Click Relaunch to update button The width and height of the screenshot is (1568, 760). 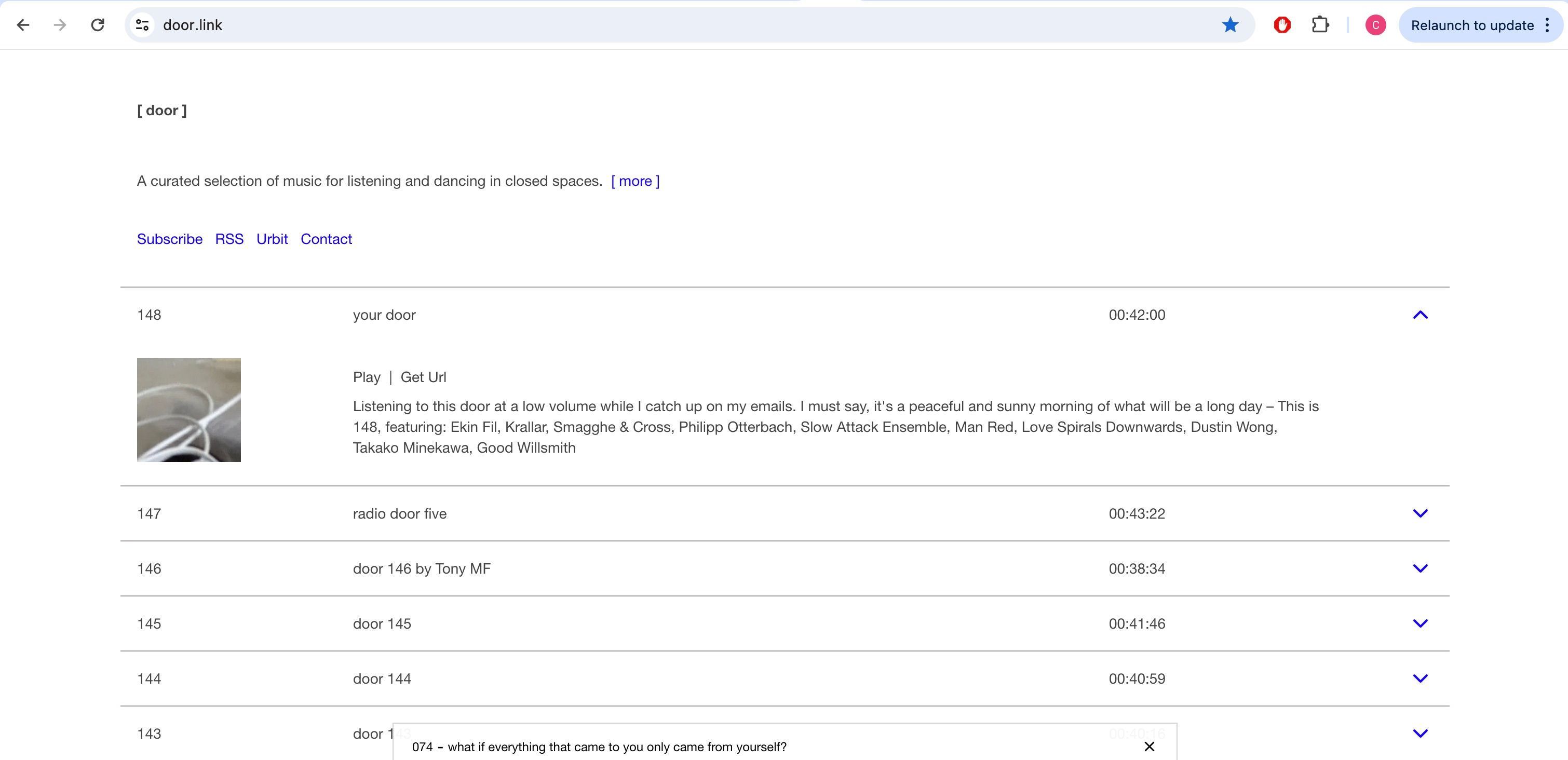tap(1472, 25)
